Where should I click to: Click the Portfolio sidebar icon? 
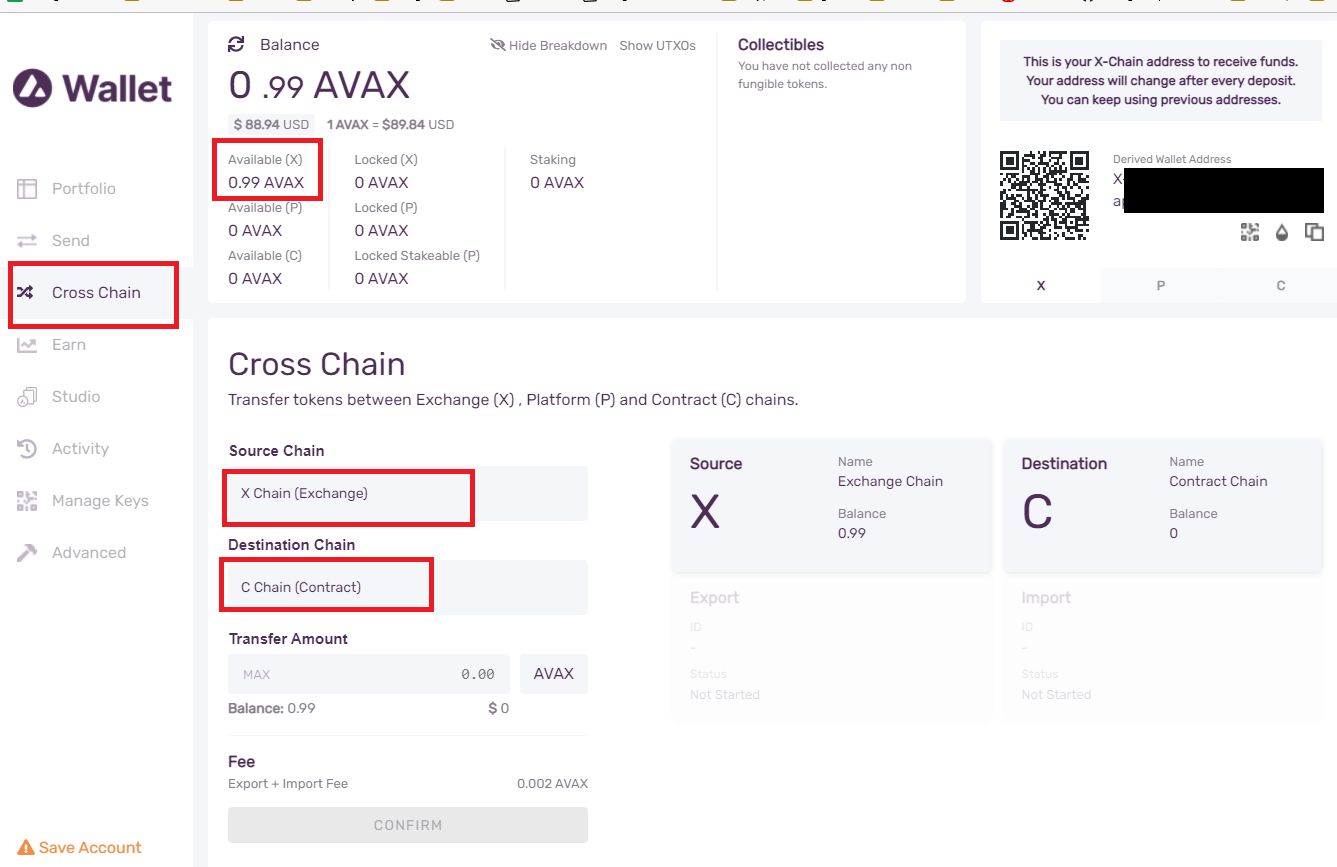[x=27, y=188]
